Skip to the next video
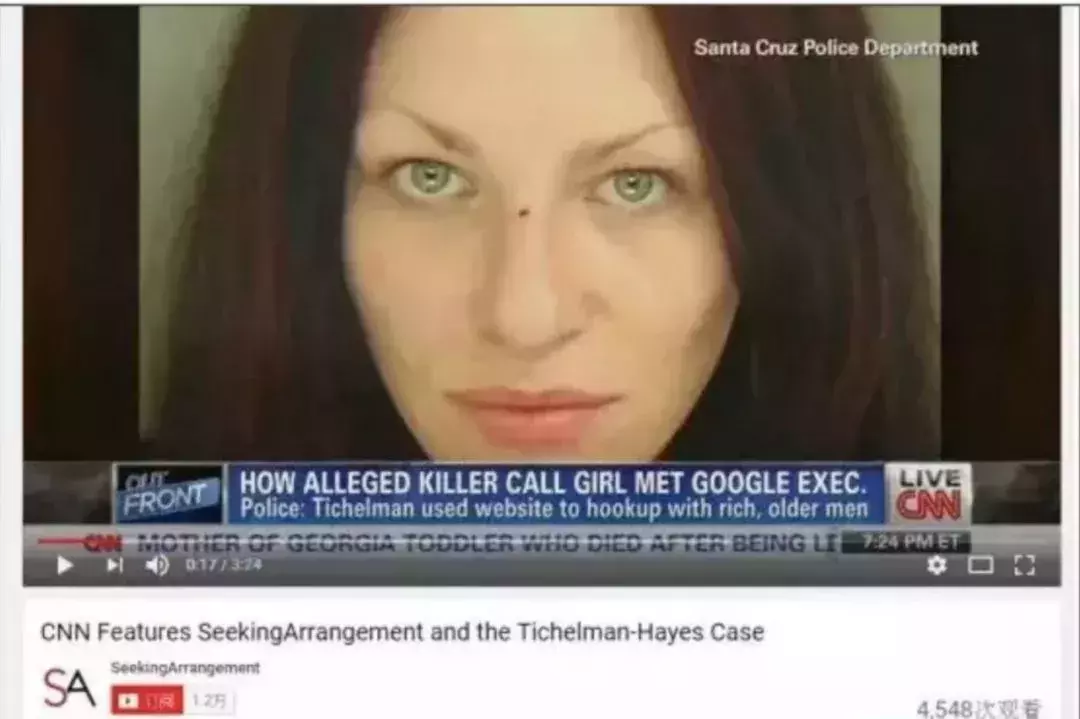This screenshot has width=1080, height=719. [115, 565]
